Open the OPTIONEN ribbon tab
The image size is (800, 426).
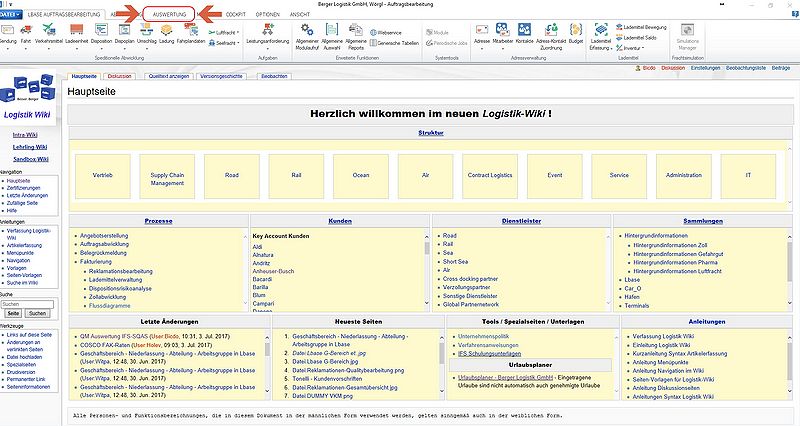coord(268,15)
